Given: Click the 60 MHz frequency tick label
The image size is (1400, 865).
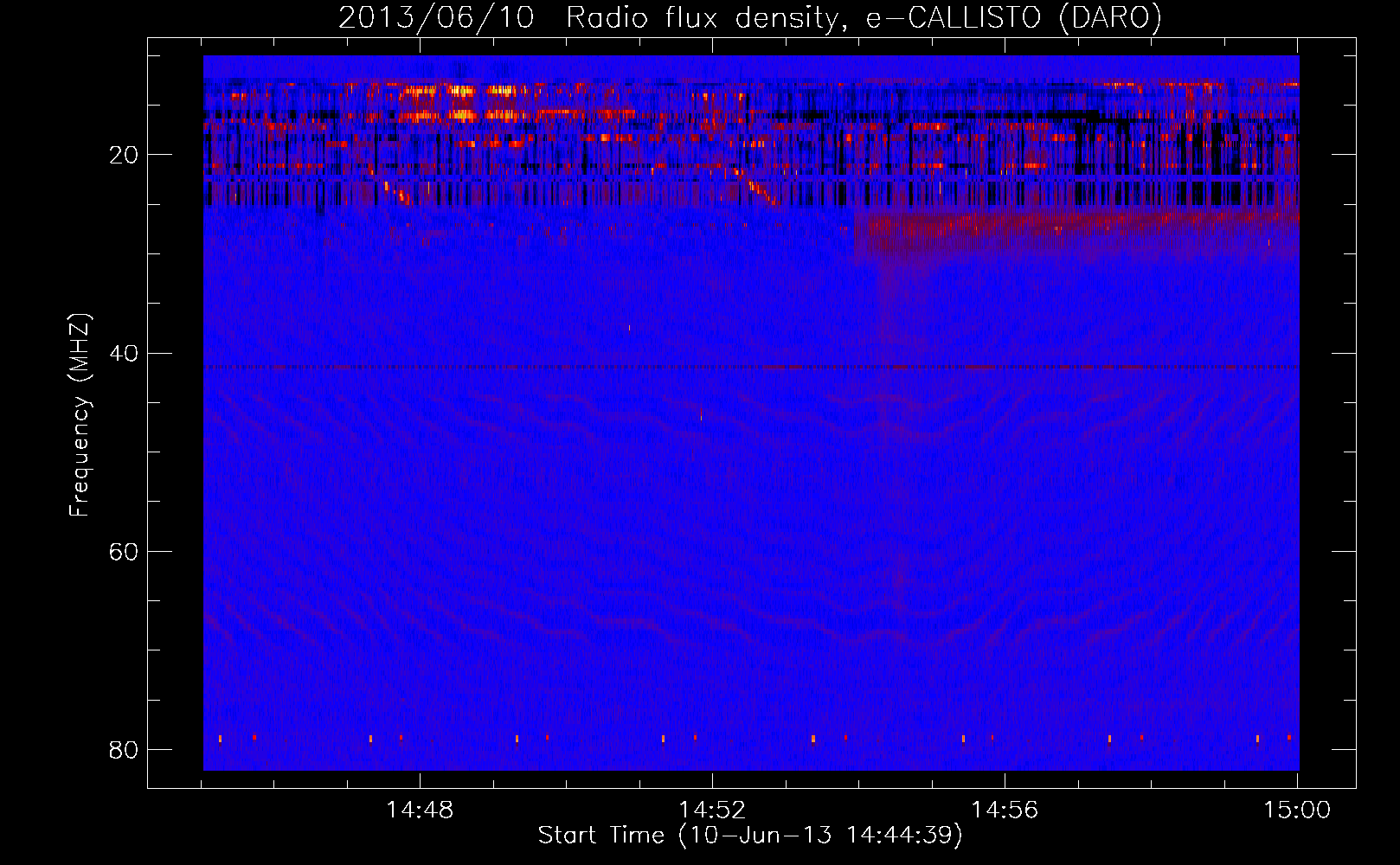Looking at the screenshot, I should [x=124, y=551].
